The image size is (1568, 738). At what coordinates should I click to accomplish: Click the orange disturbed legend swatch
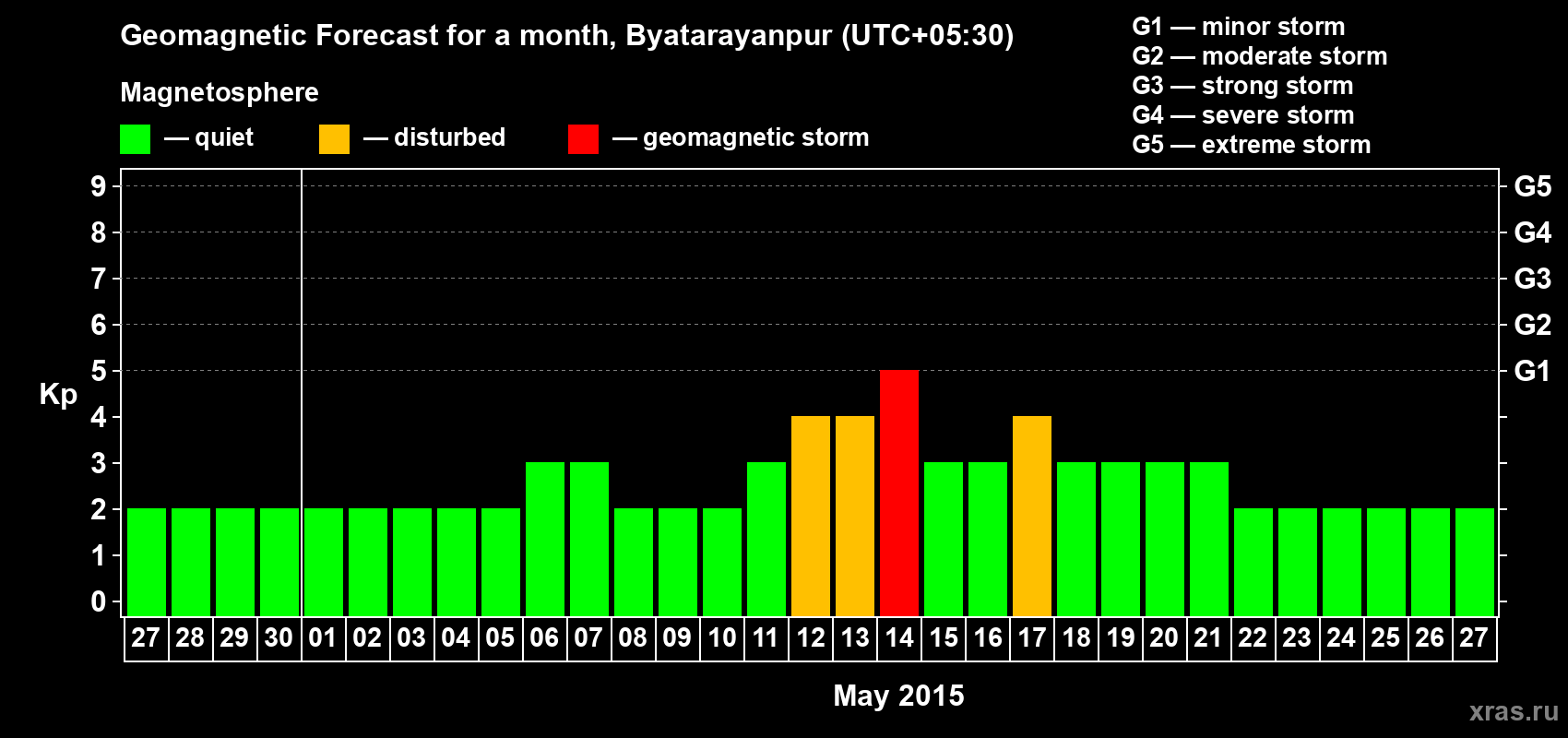click(x=334, y=139)
